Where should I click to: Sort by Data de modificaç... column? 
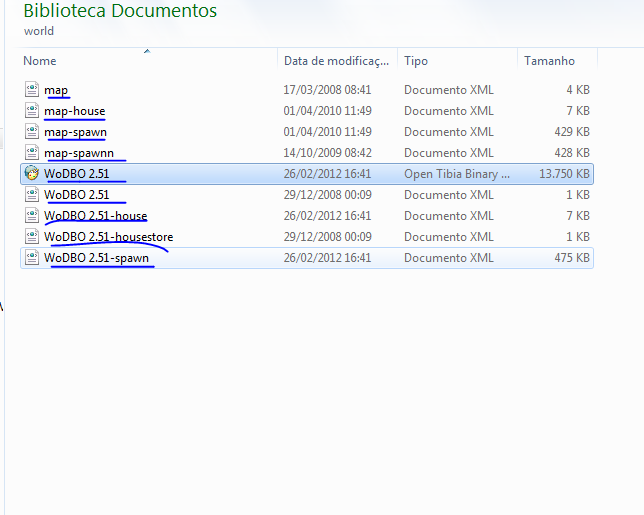tap(337, 61)
